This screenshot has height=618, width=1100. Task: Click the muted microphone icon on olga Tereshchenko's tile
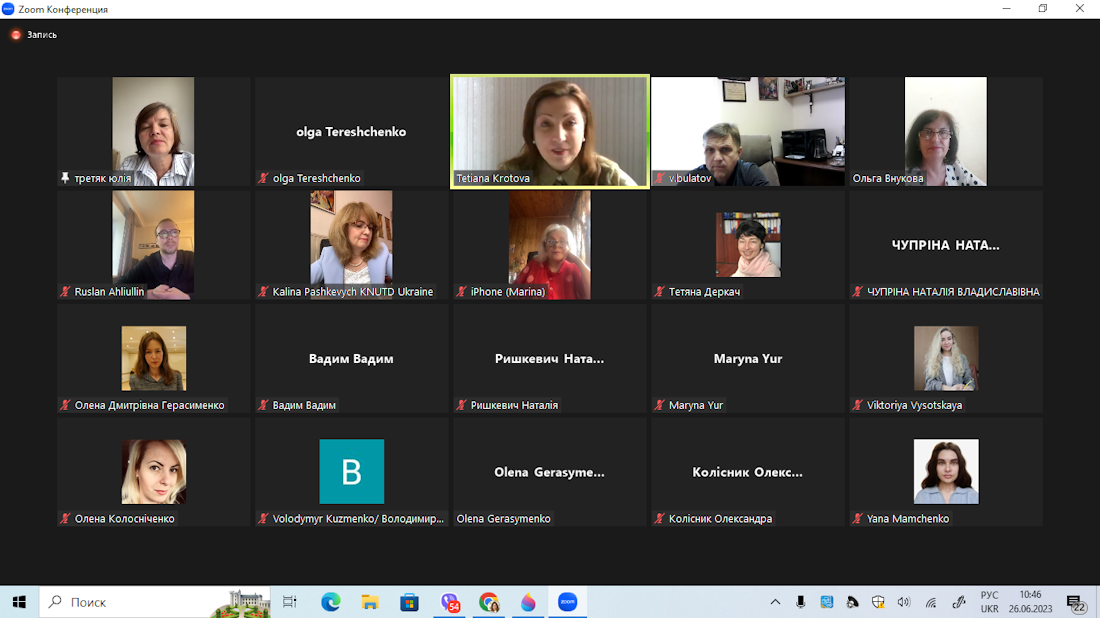tap(264, 179)
